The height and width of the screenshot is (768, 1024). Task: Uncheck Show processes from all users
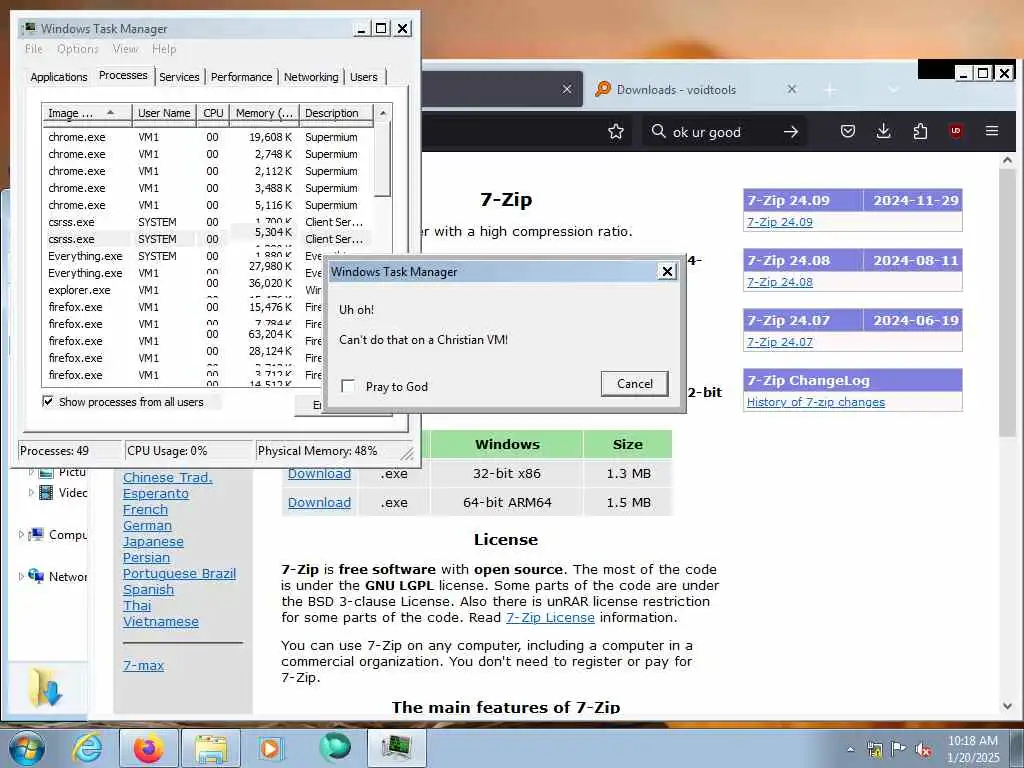point(48,401)
